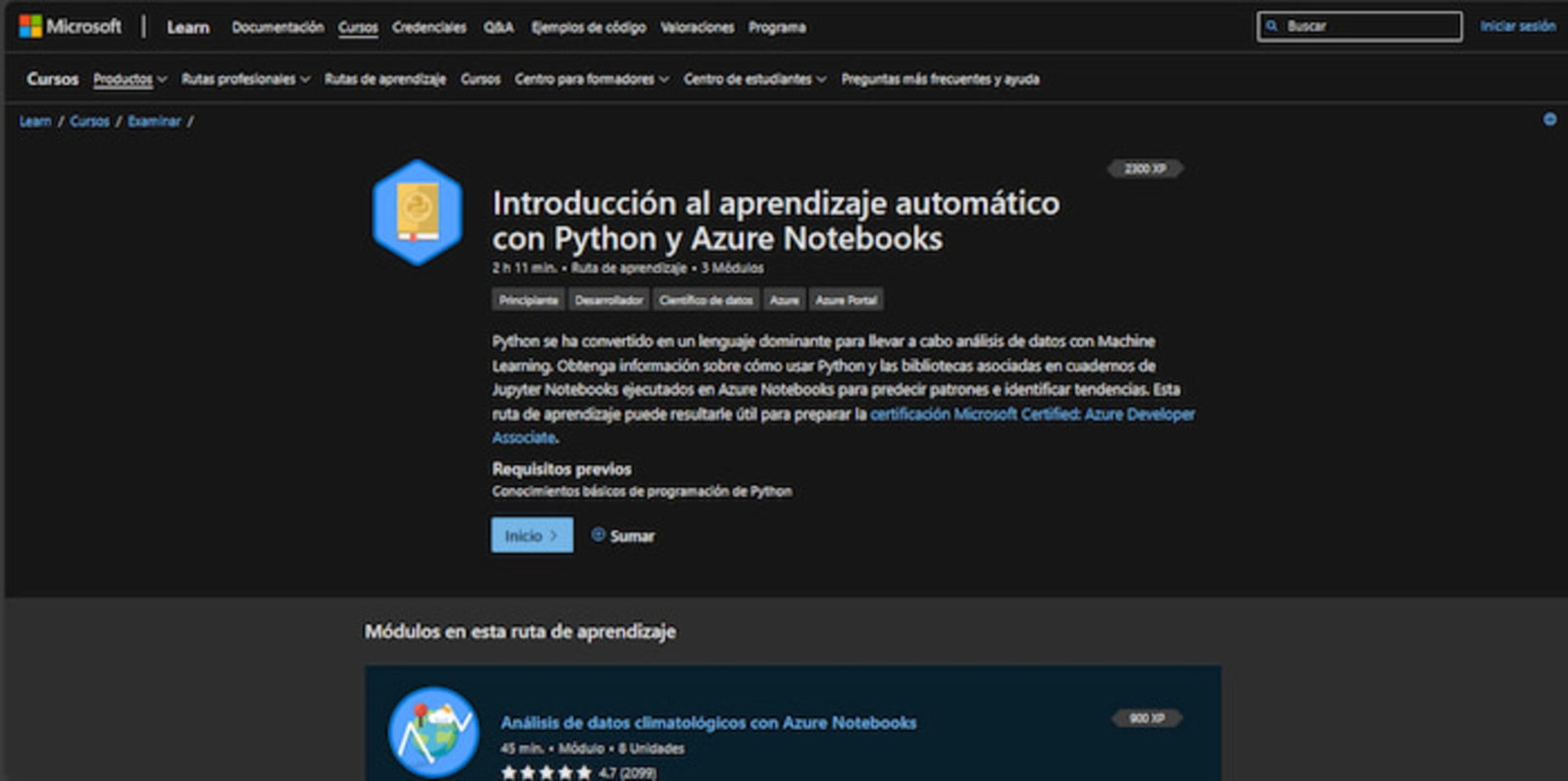This screenshot has height=781, width=1568.
Task: Expand Centro para formadores dropdown
Action: point(592,79)
